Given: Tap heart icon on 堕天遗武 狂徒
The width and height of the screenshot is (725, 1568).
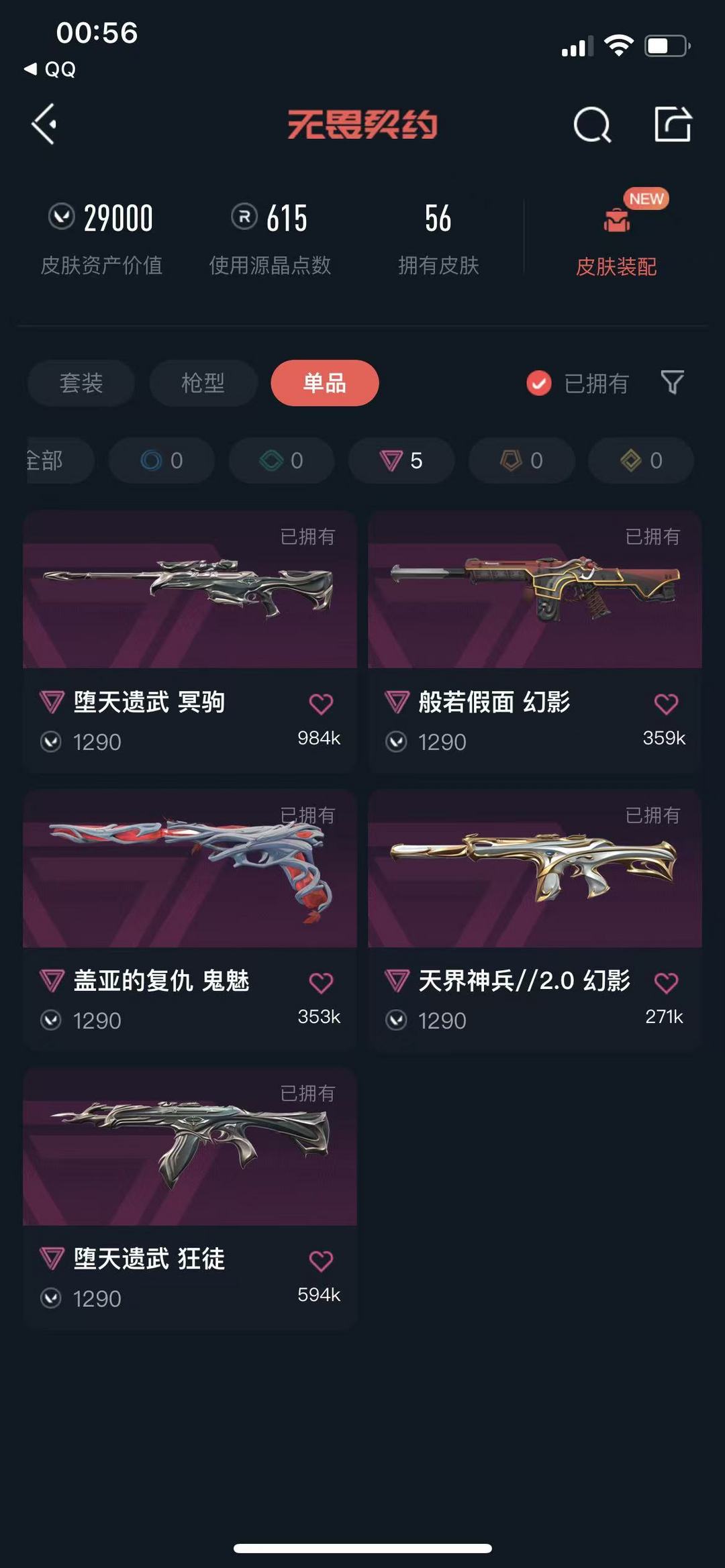Looking at the screenshot, I should (321, 1261).
